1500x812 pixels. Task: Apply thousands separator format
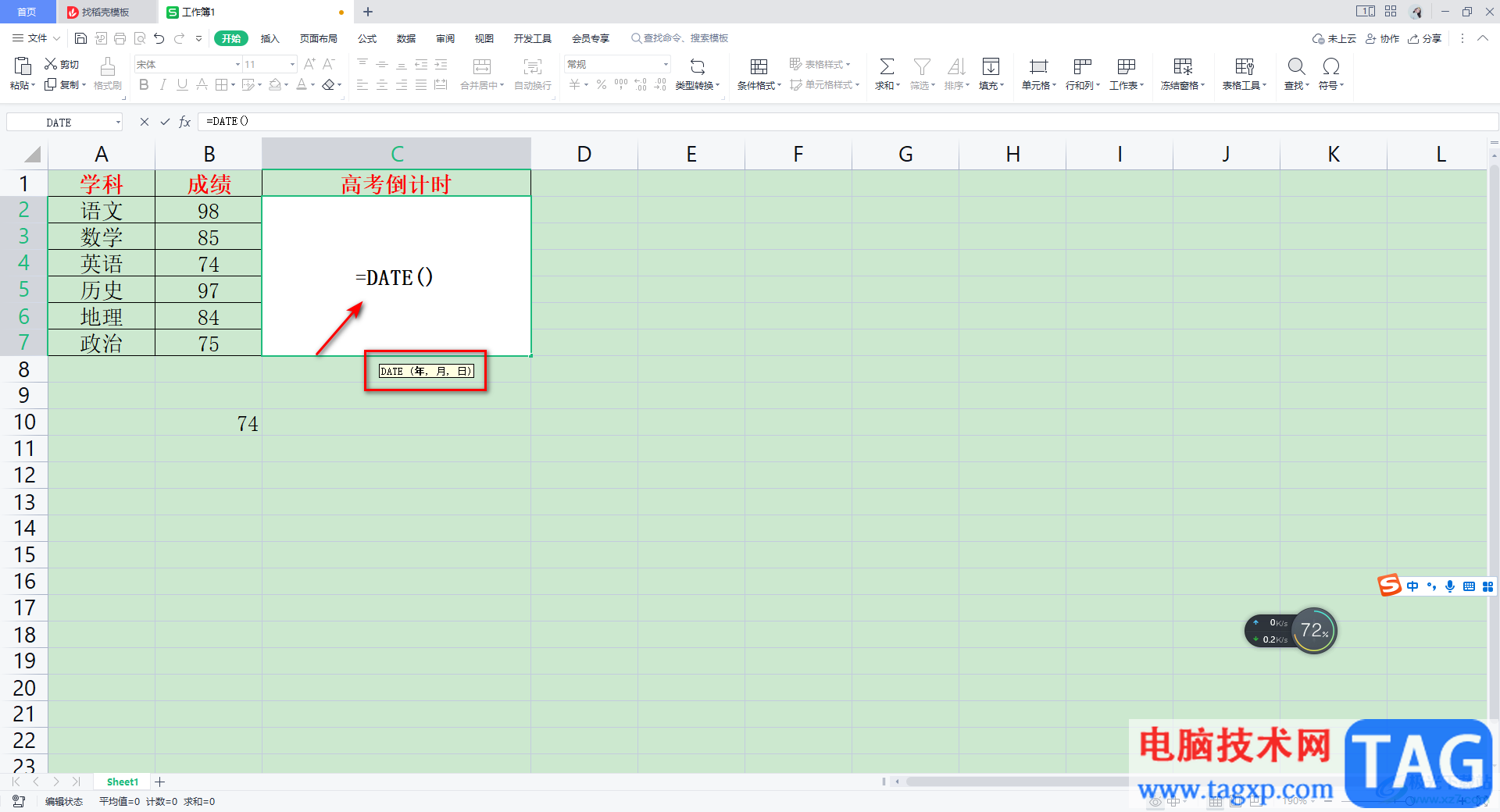[621, 84]
